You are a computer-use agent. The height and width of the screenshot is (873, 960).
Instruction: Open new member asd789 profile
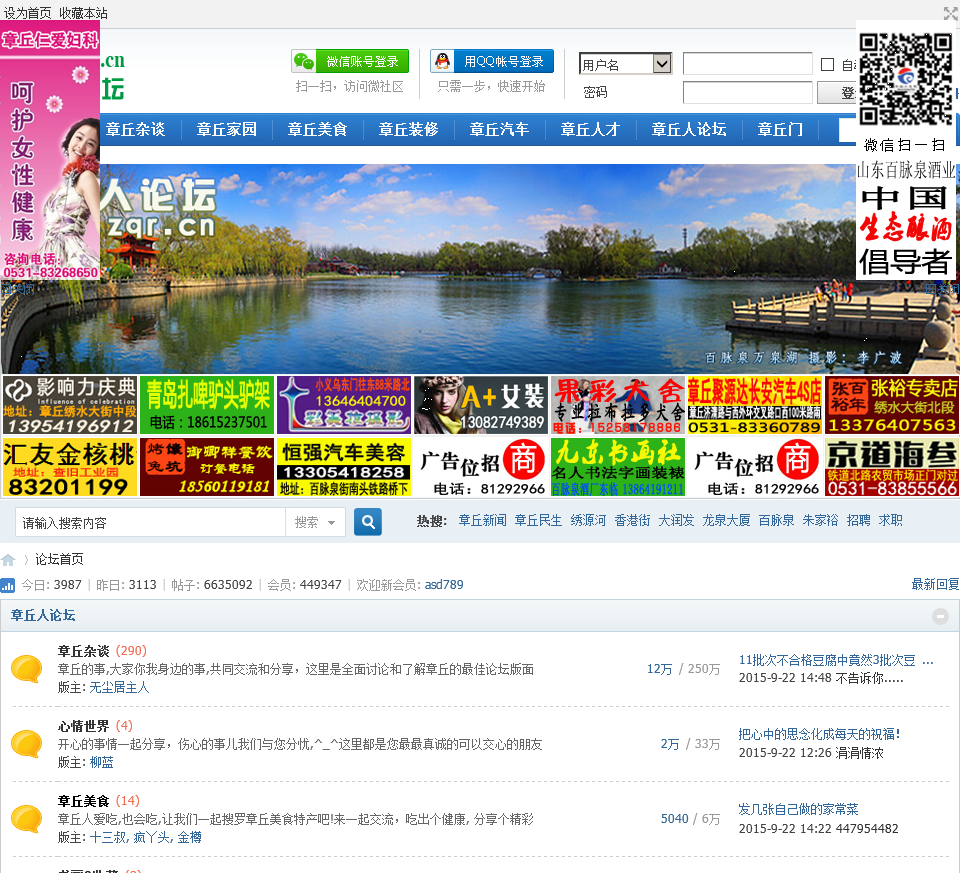[444, 585]
